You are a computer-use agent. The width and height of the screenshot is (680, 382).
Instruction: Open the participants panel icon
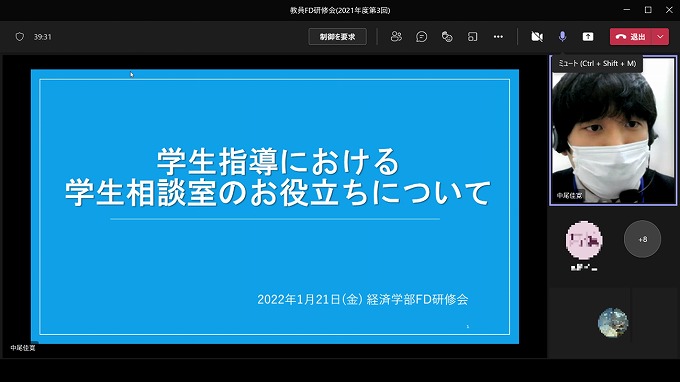click(396, 37)
